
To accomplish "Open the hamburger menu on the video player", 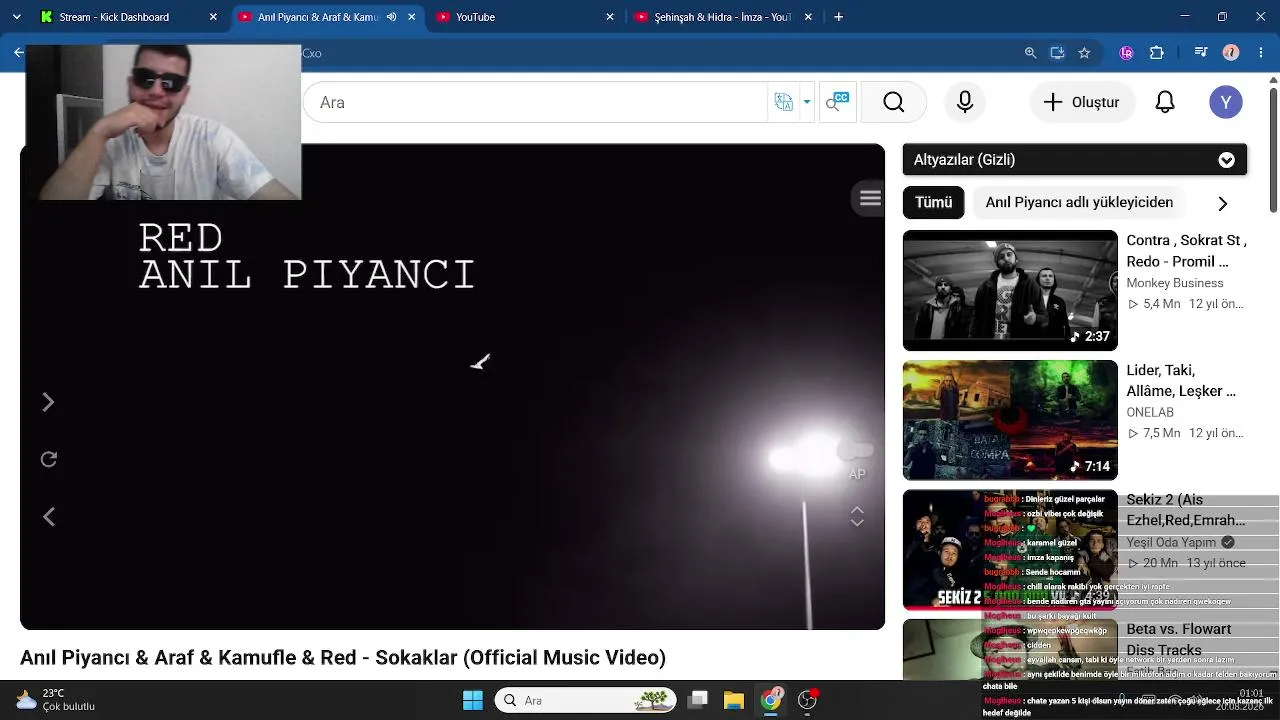I will click(870, 198).
